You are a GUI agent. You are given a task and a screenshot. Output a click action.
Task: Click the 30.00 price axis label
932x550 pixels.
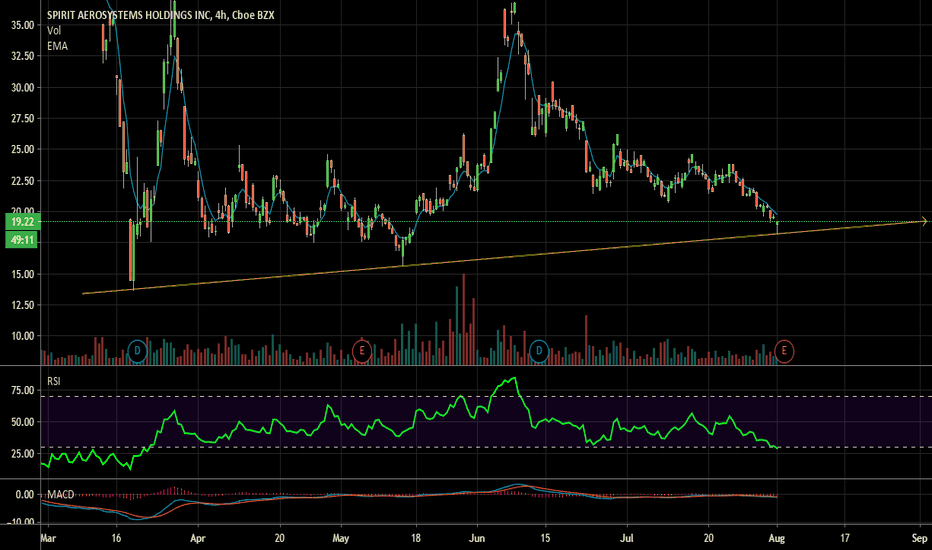tap(23, 87)
